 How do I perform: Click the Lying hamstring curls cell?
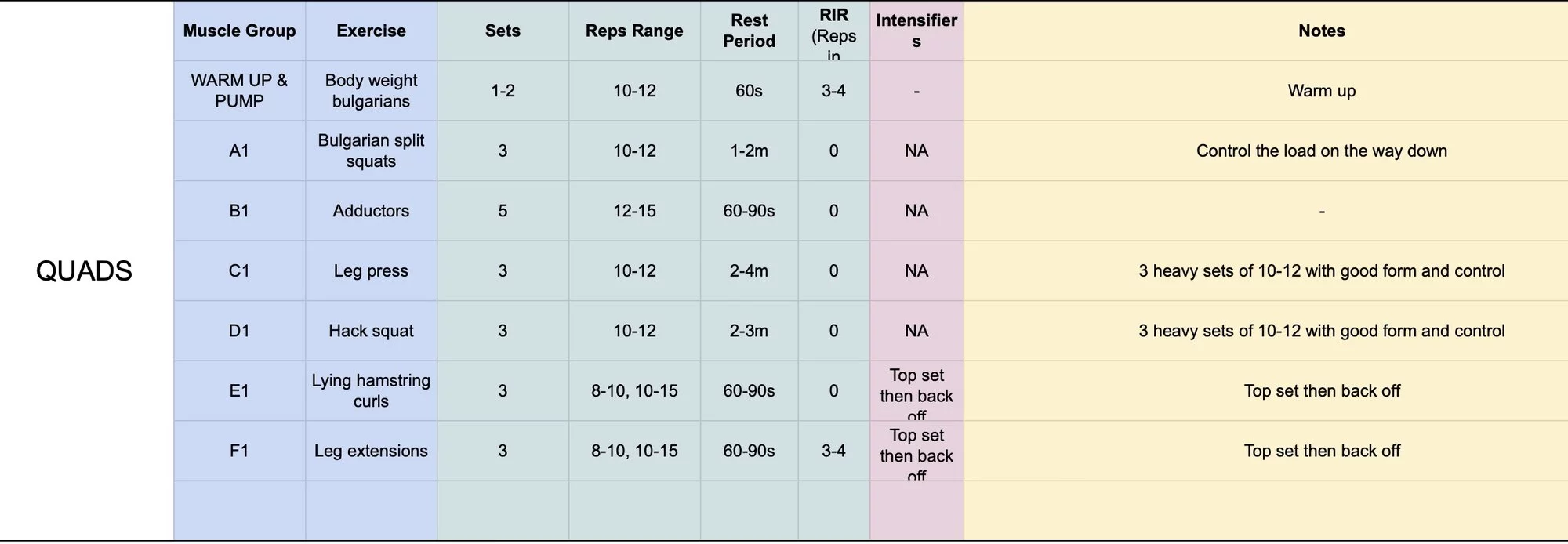(371, 391)
